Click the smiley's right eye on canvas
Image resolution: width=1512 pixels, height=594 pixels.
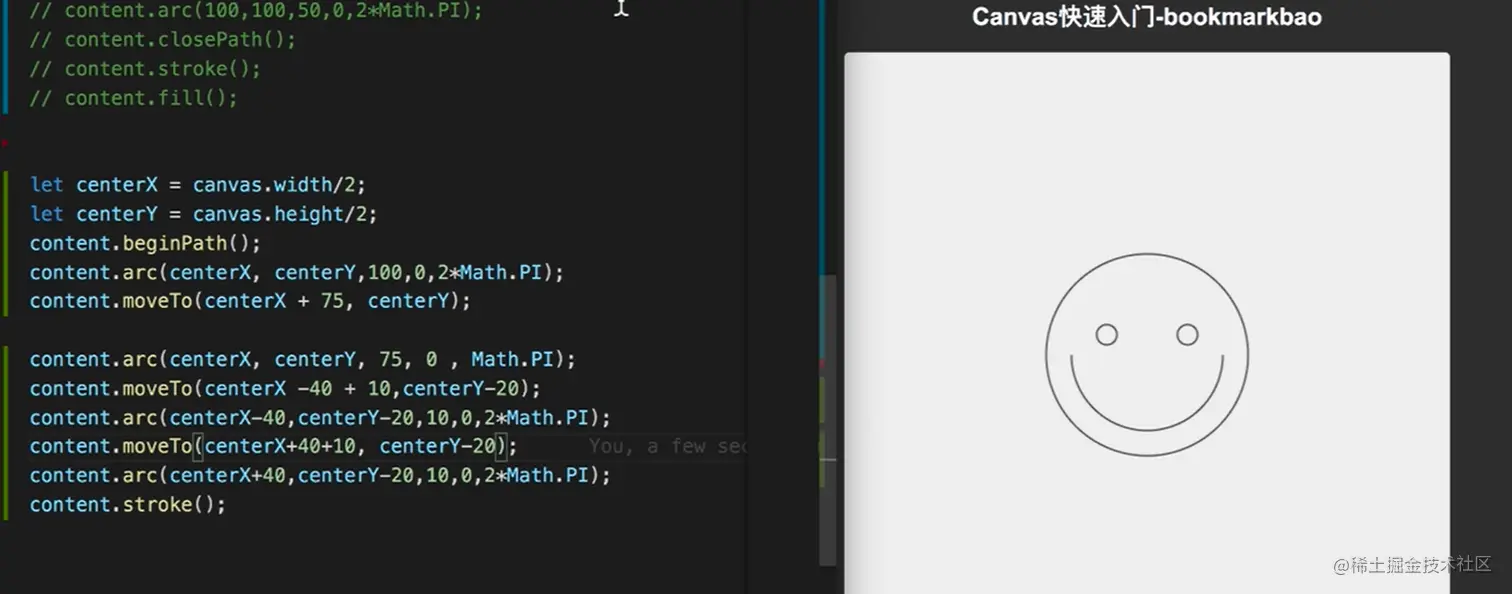point(1187,335)
